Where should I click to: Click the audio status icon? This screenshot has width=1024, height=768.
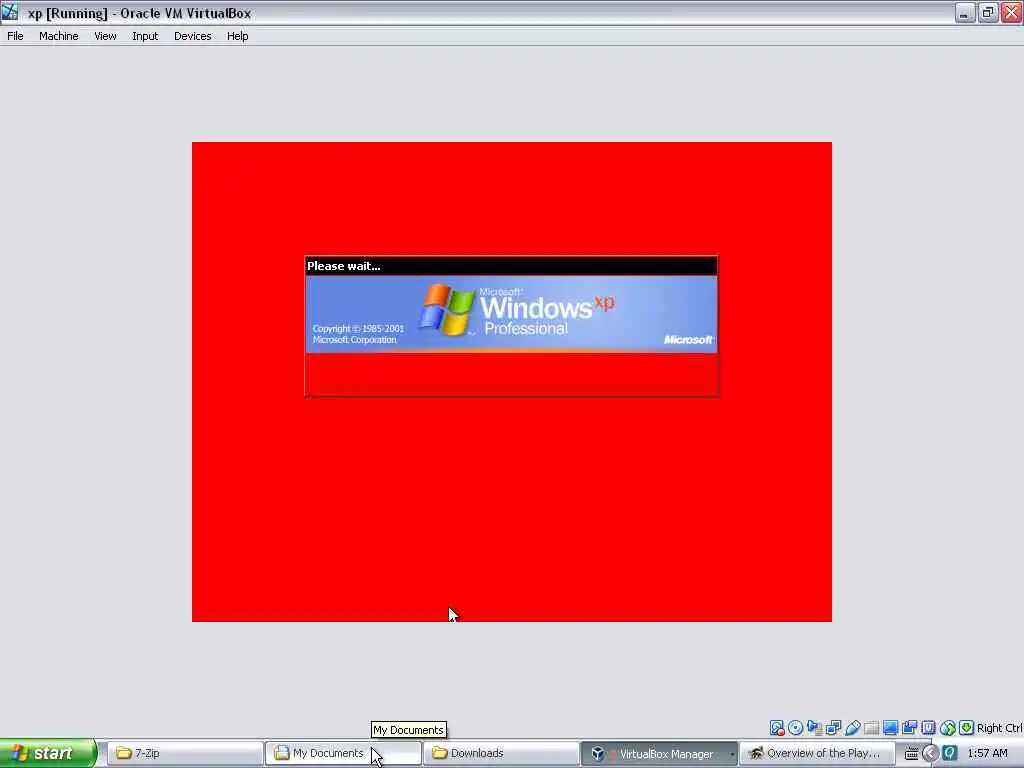[x=814, y=728]
